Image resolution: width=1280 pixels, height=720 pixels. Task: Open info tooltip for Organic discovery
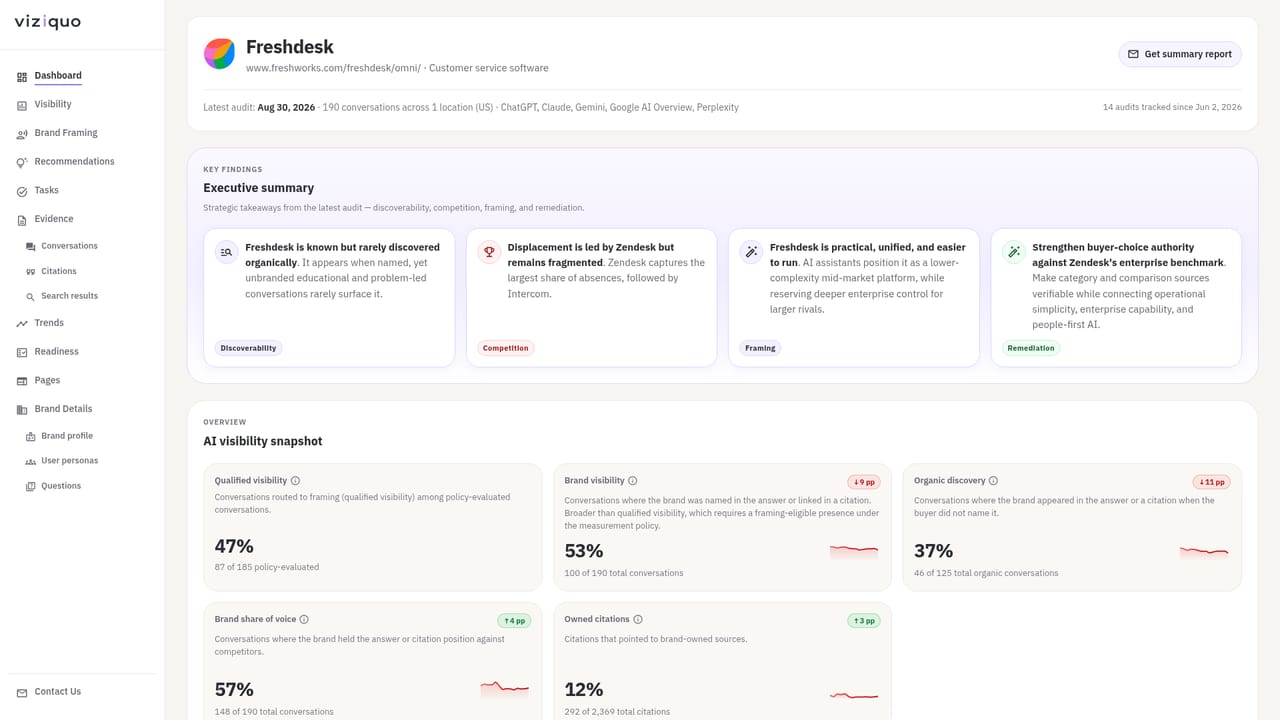click(x=993, y=481)
